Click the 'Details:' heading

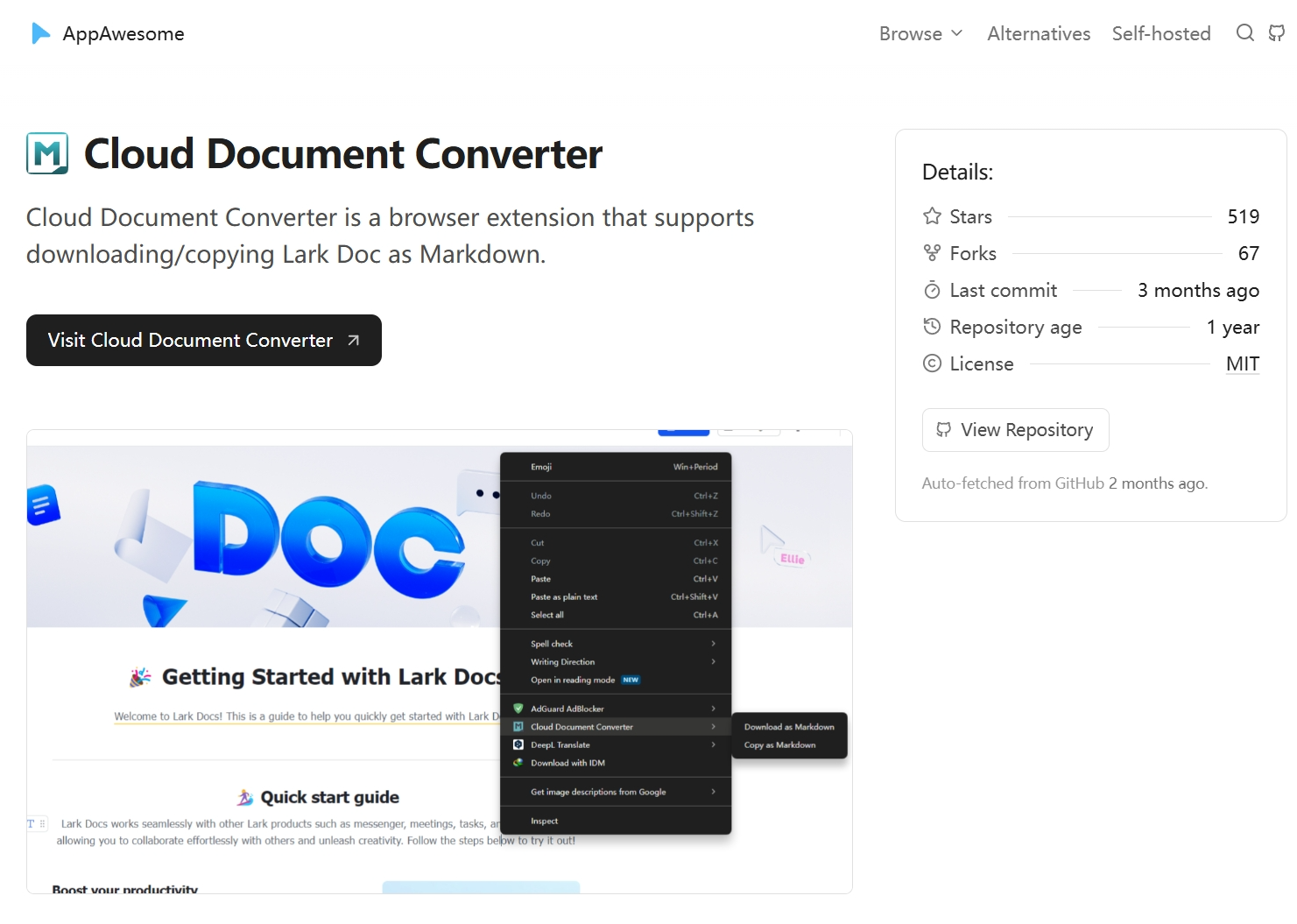point(957,172)
